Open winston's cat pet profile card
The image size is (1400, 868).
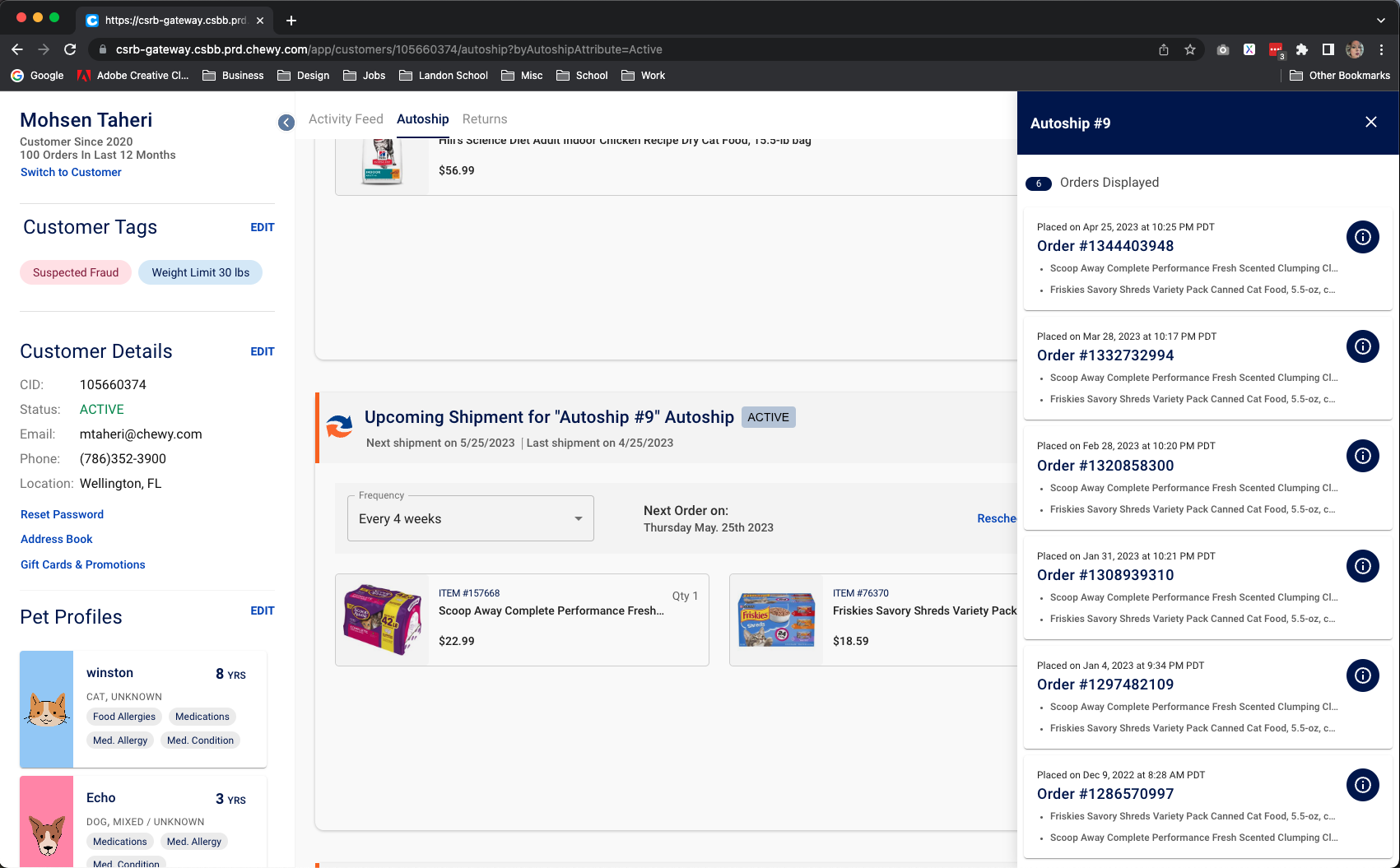coord(143,709)
